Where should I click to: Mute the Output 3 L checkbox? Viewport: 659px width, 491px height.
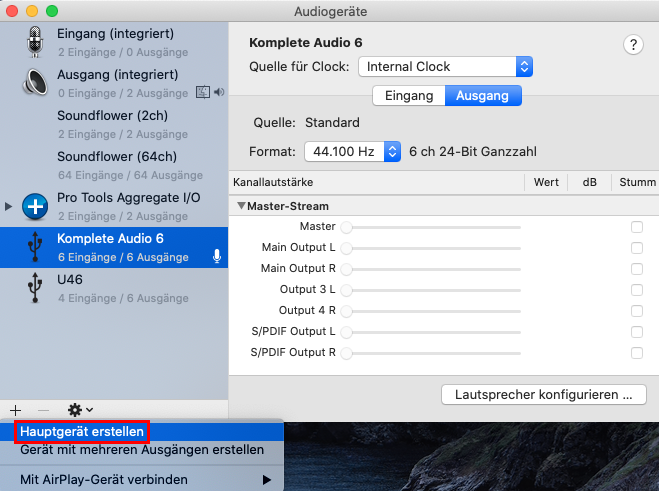[x=637, y=290]
